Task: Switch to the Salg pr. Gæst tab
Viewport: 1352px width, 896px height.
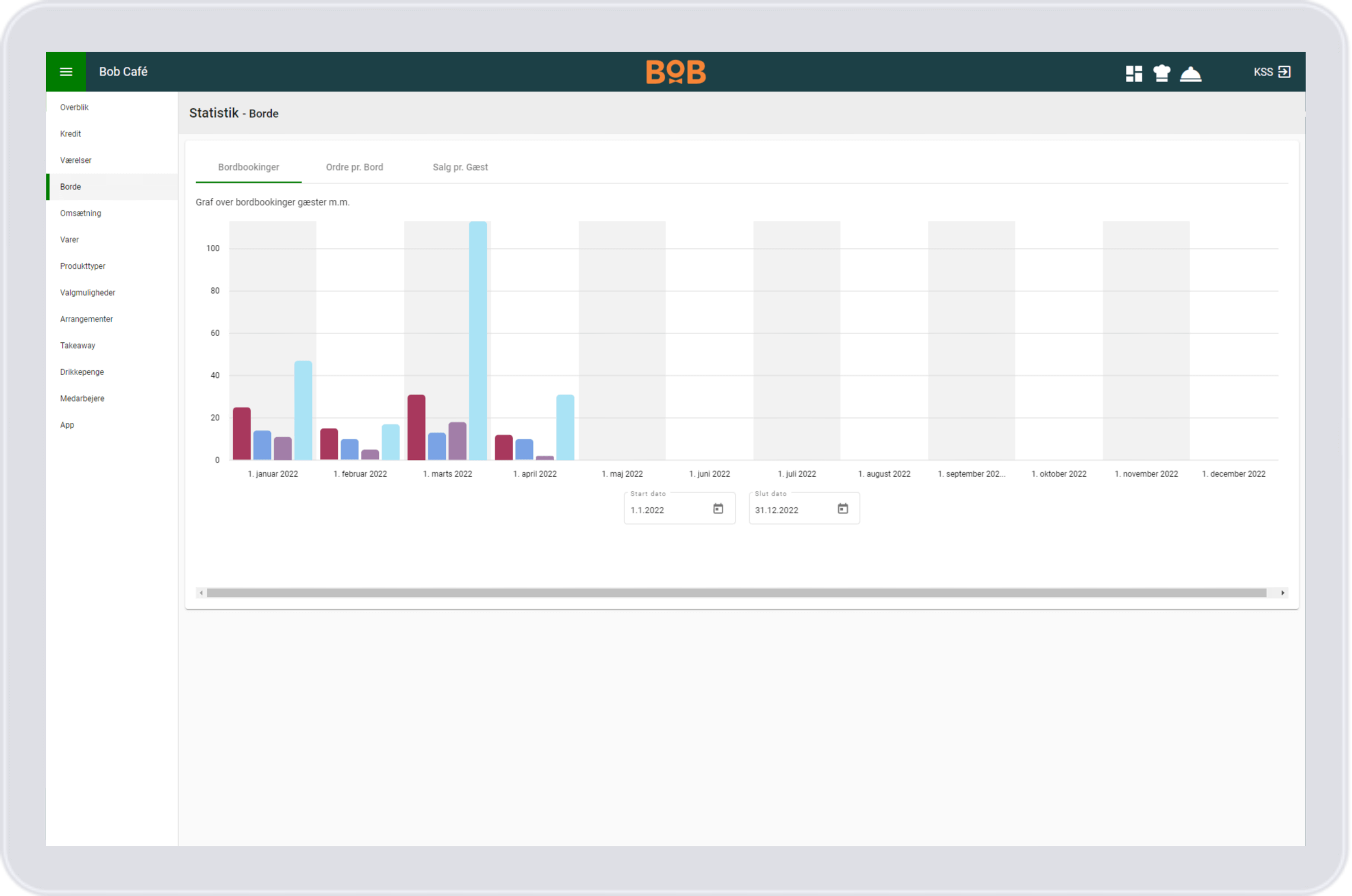Action: pos(460,167)
